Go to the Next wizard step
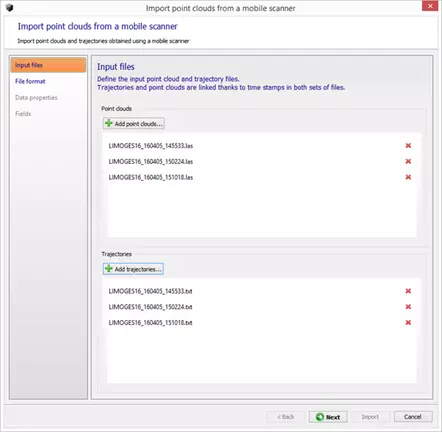Image resolution: width=442 pixels, height=432 pixels. pyautogui.click(x=328, y=417)
